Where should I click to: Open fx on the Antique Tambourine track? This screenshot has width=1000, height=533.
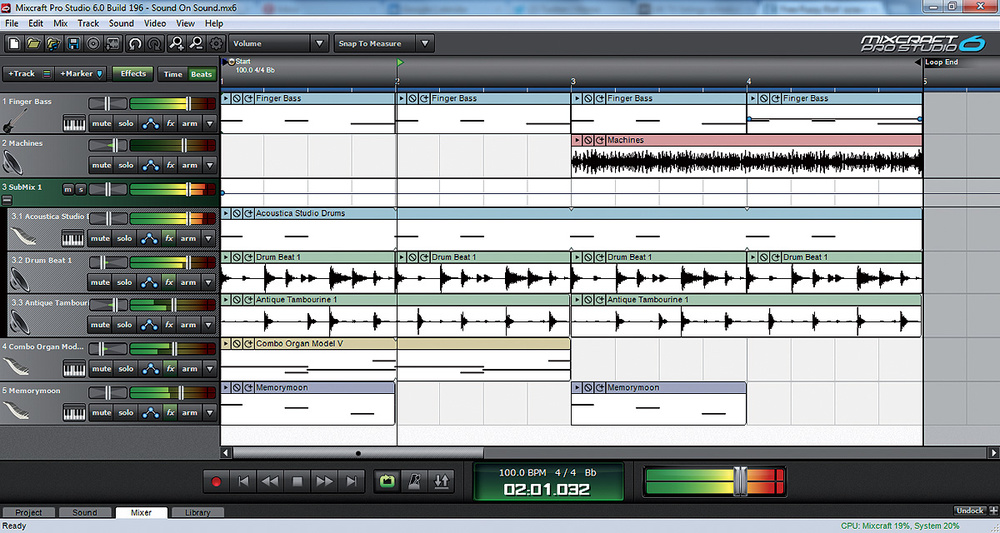tap(169, 325)
